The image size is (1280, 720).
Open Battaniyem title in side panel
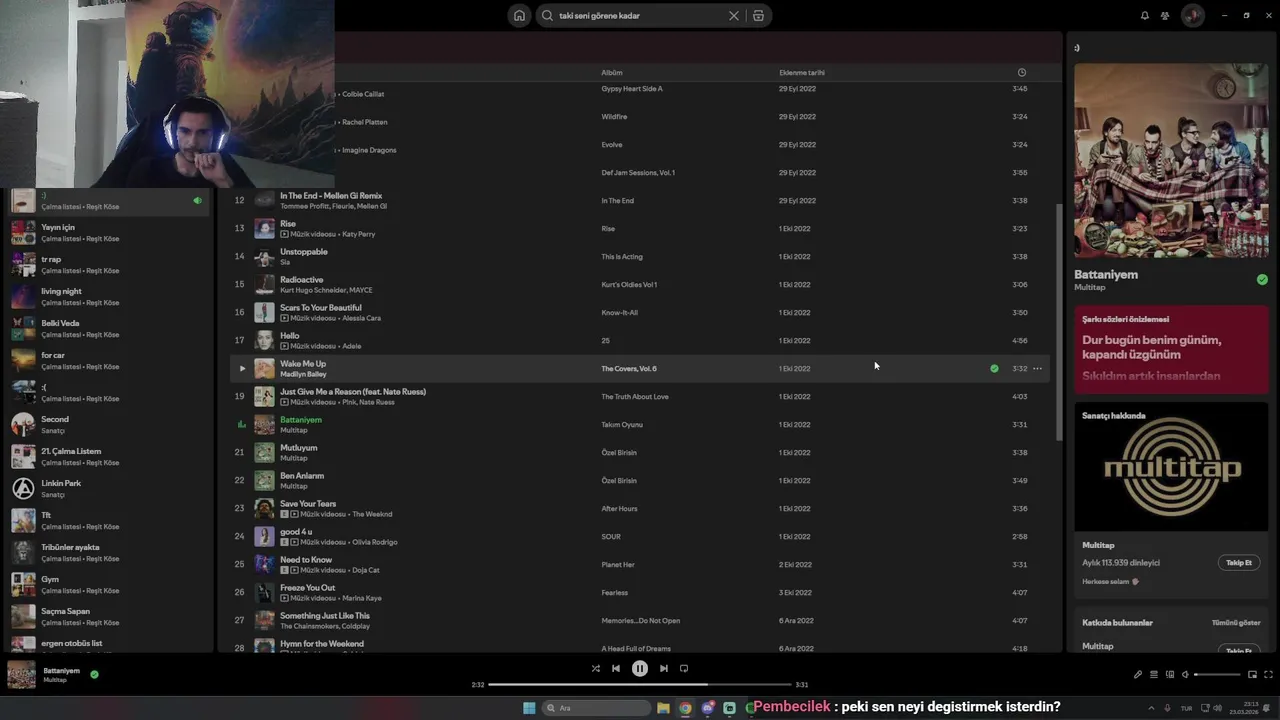tap(1106, 274)
